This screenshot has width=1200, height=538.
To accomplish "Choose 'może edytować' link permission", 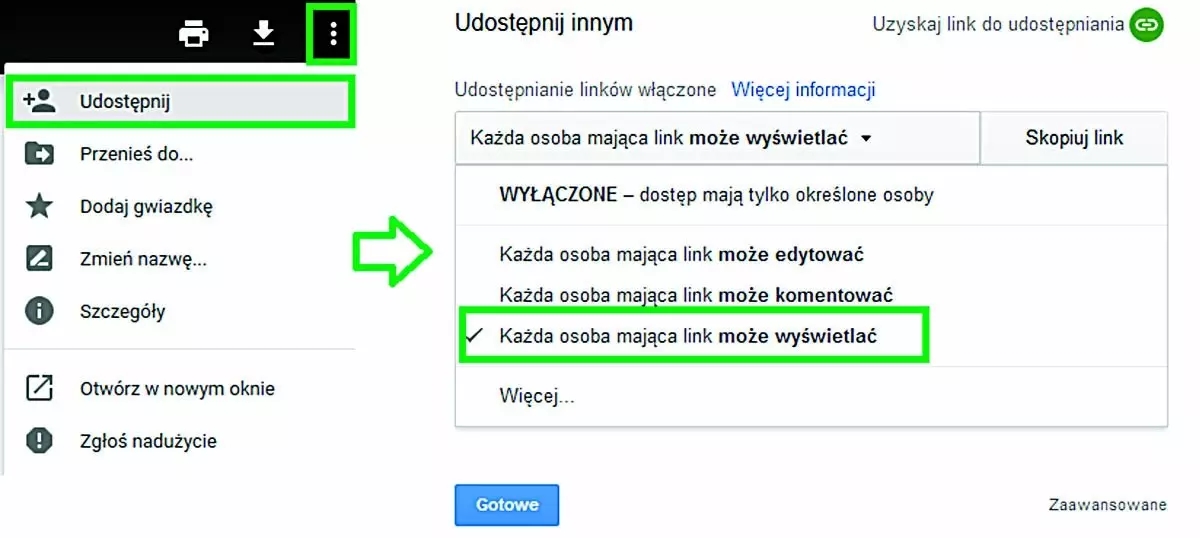I will [x=681, y=254].
